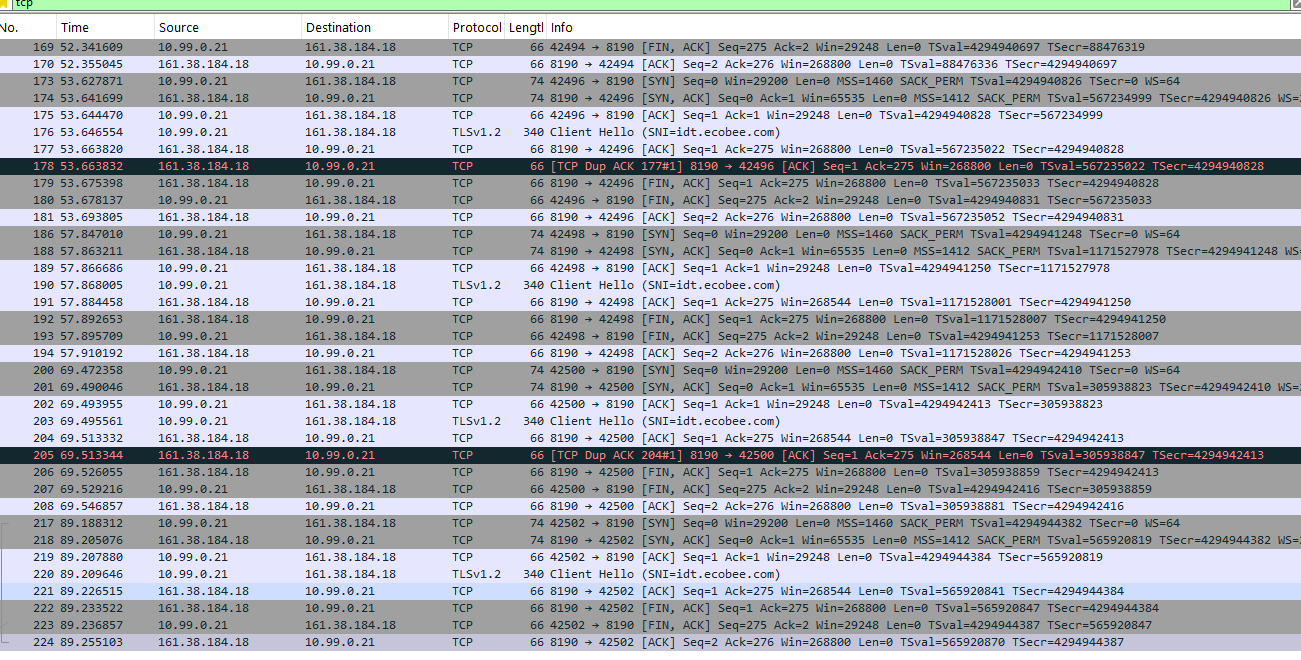Click time value 57.866686
Screen dimensions: 1301x660
tap(92, 268)
